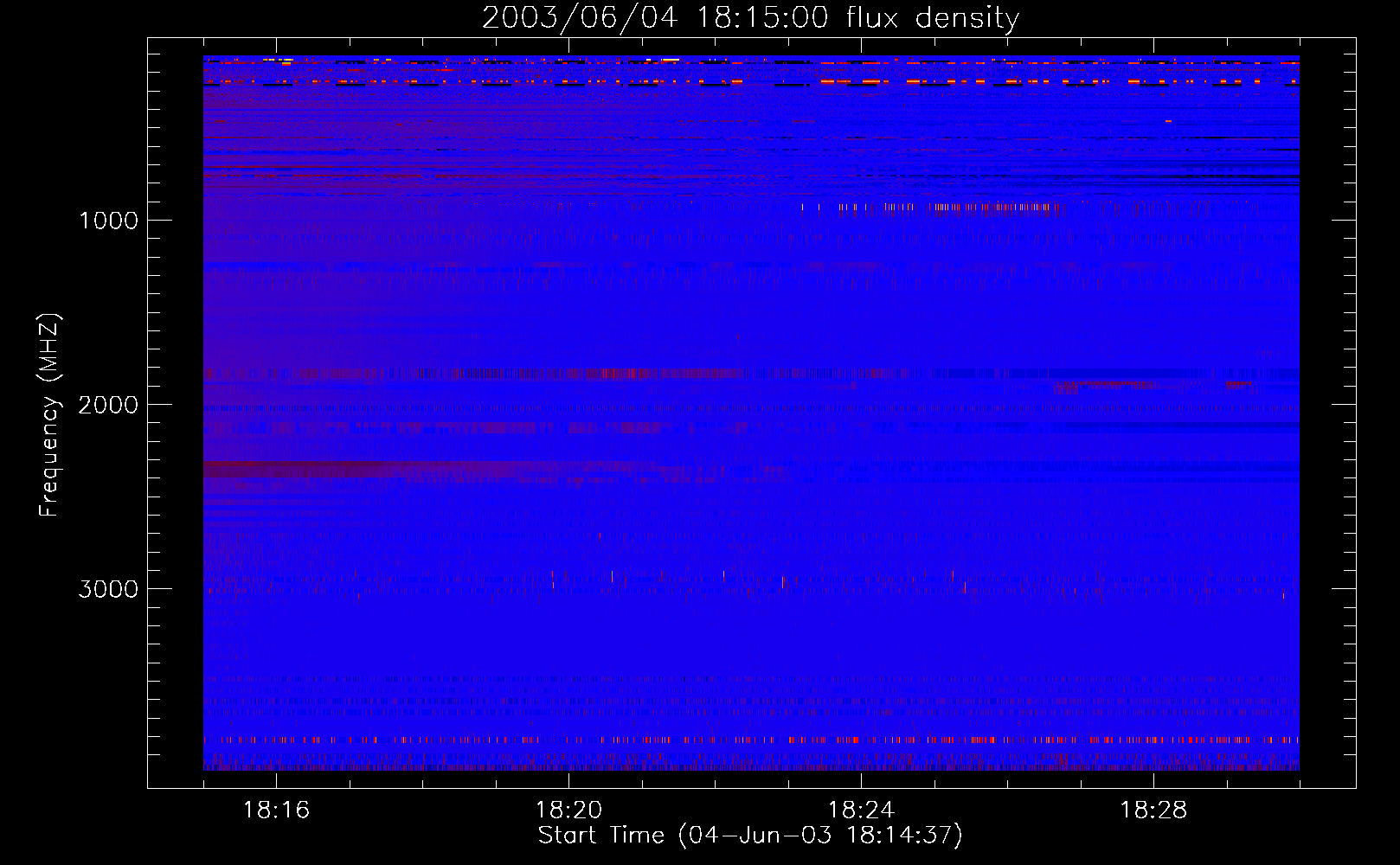
Task: Click the plot title '2003/06/04 18:15:00 flux density'
Action: pyautogui.click(x=750, y=18)
